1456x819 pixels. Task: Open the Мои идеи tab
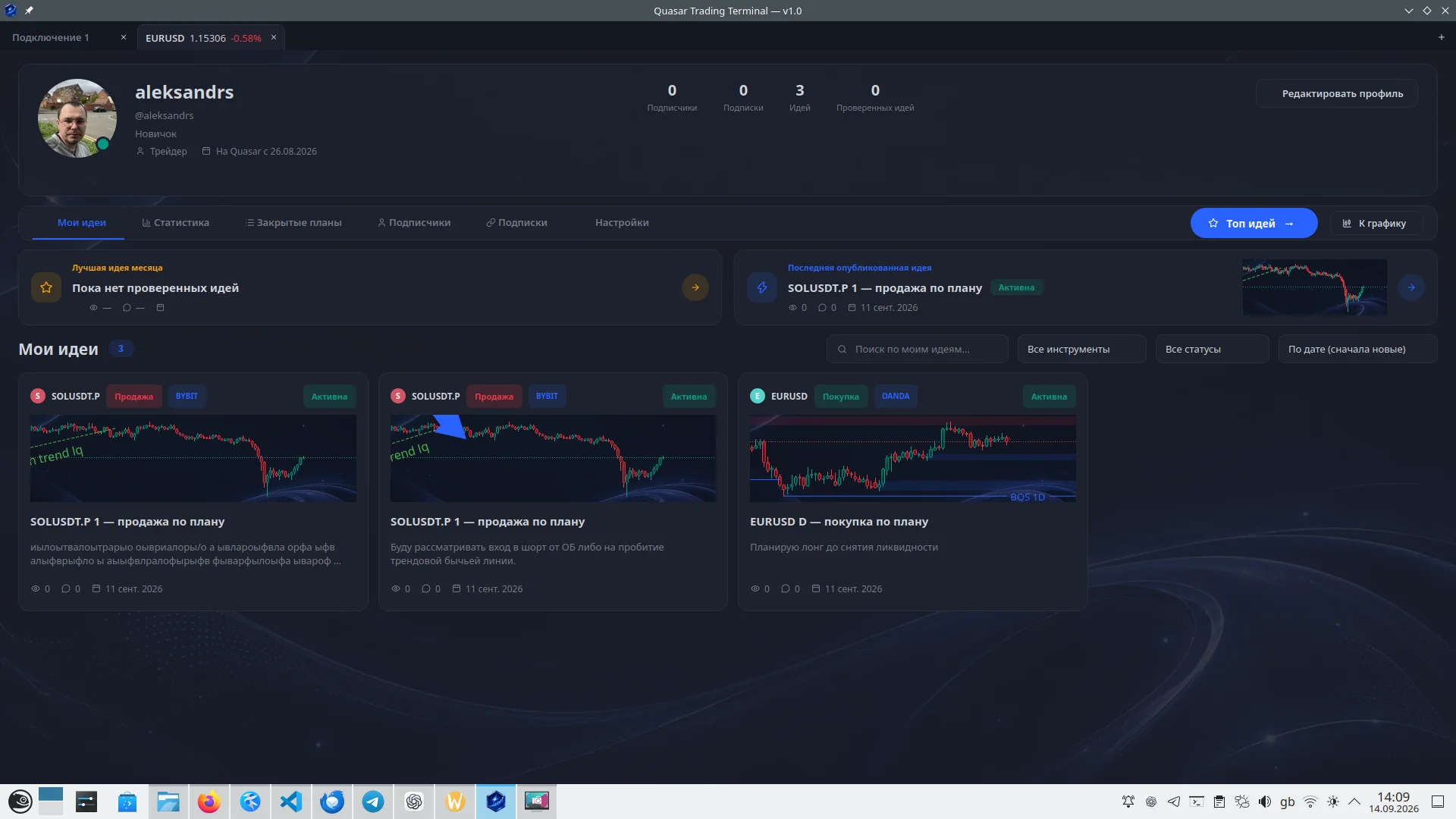[81, 223]
